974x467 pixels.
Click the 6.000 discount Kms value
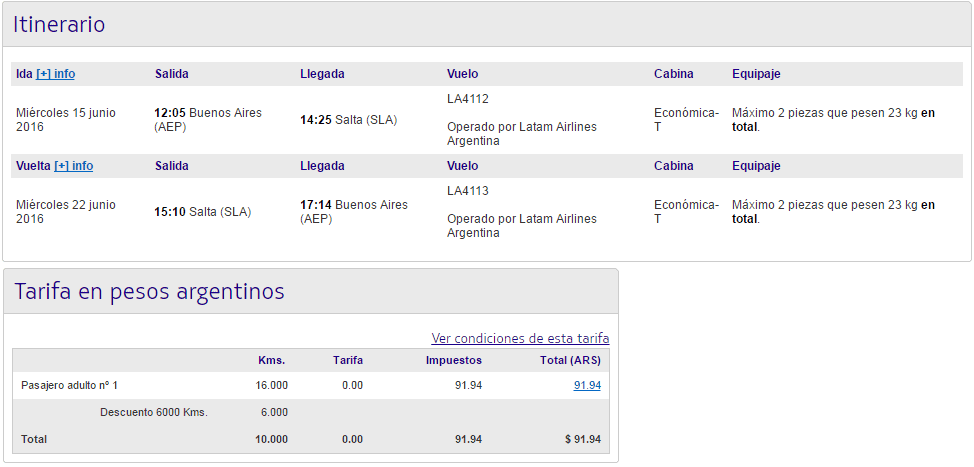tap(274, 412)
